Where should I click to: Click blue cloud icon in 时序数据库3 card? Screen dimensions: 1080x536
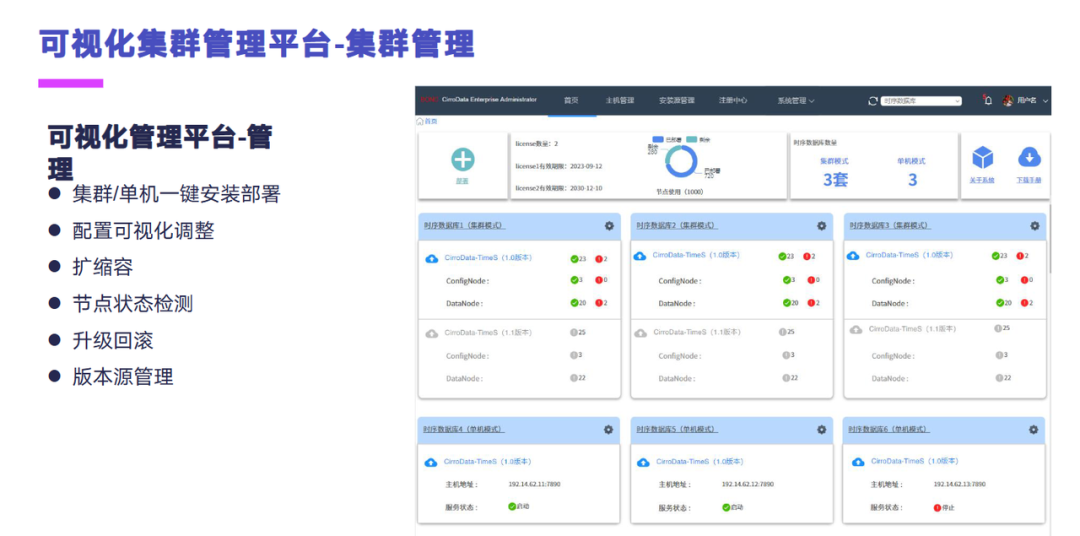pyautogui.click(x=853, y=256)
